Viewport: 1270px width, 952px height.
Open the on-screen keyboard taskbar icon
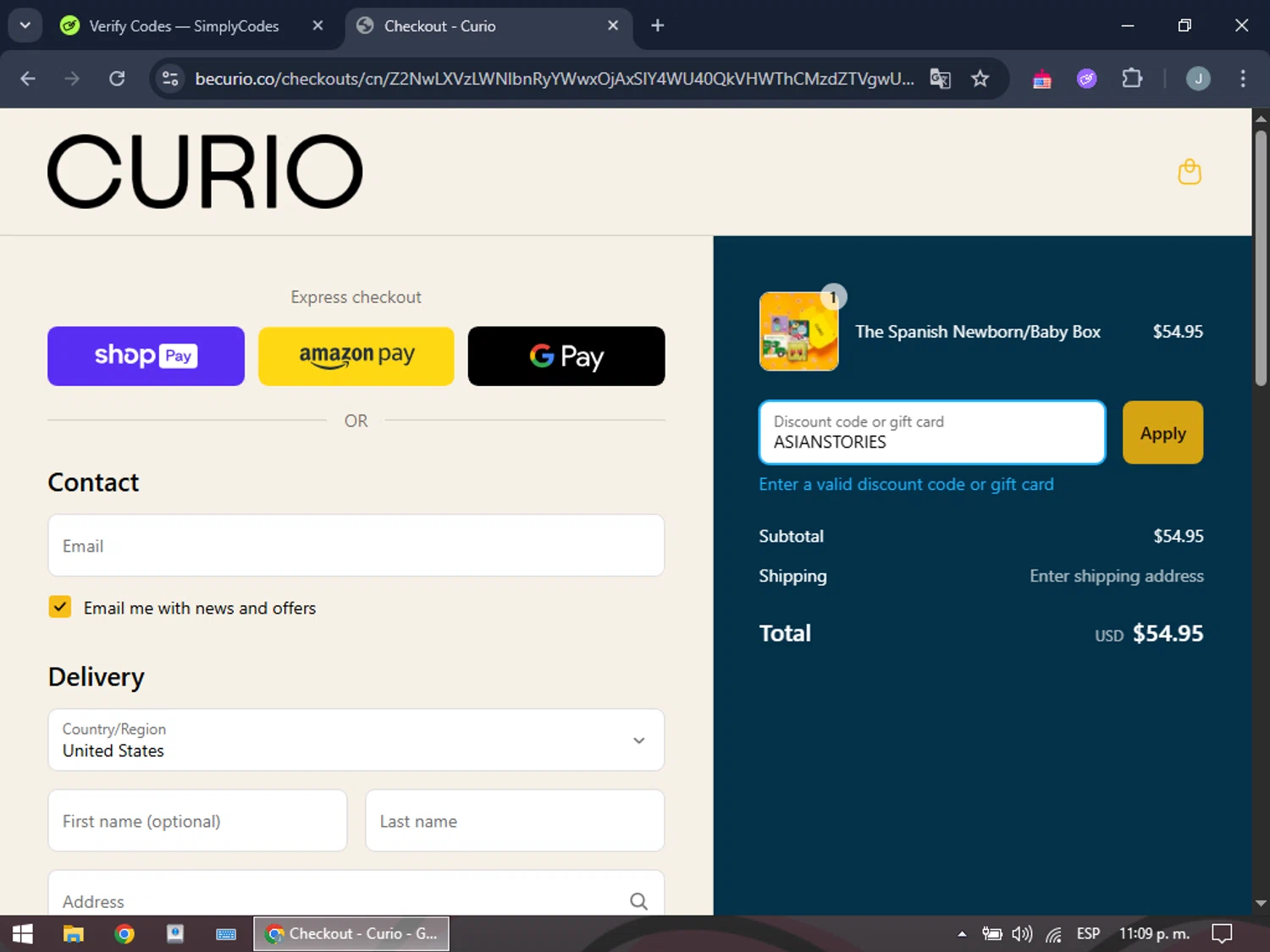226,933
